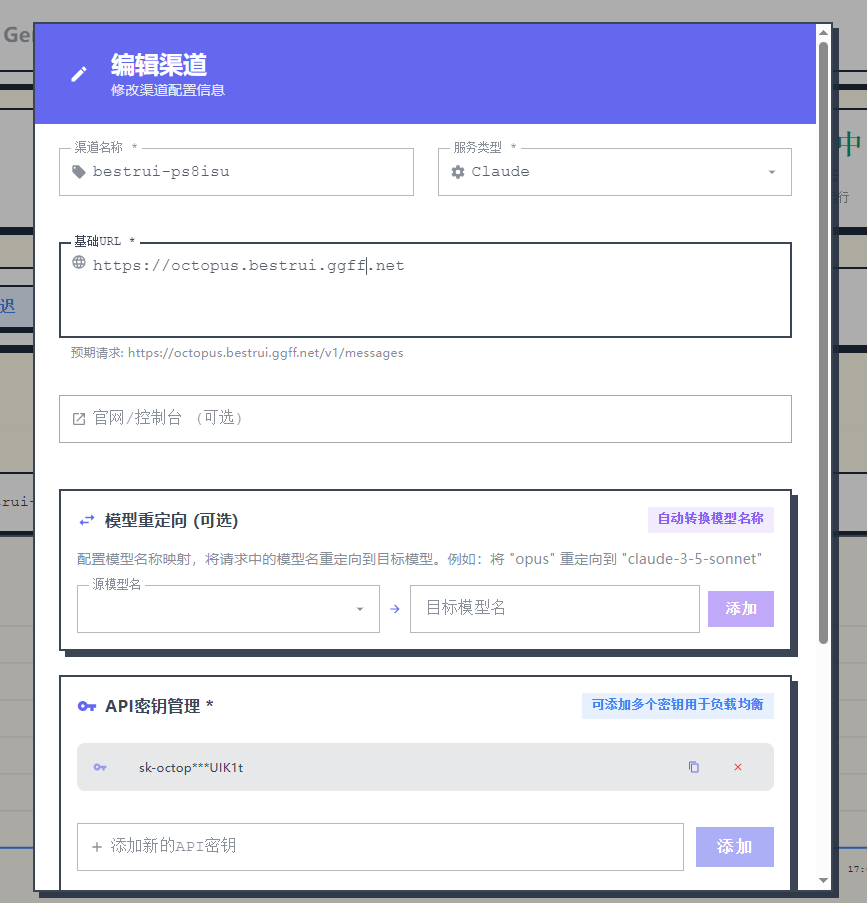Click 添加 button for new API key
Screen dimensions: 867x903
tap(735, 847)
